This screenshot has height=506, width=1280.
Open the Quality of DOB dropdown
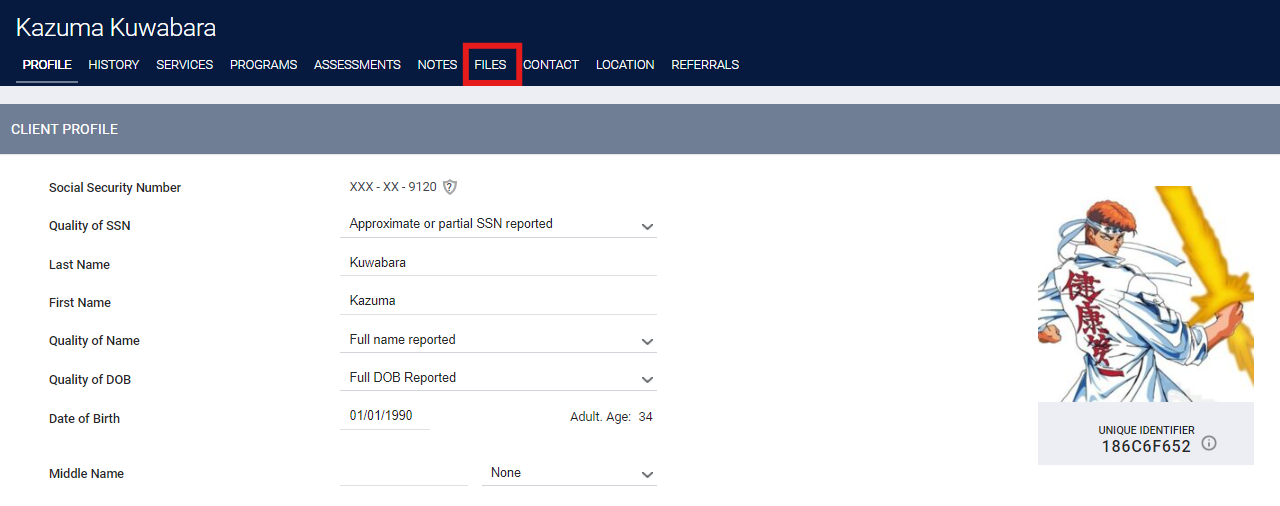pyautogui.click(x=498, y=378)
